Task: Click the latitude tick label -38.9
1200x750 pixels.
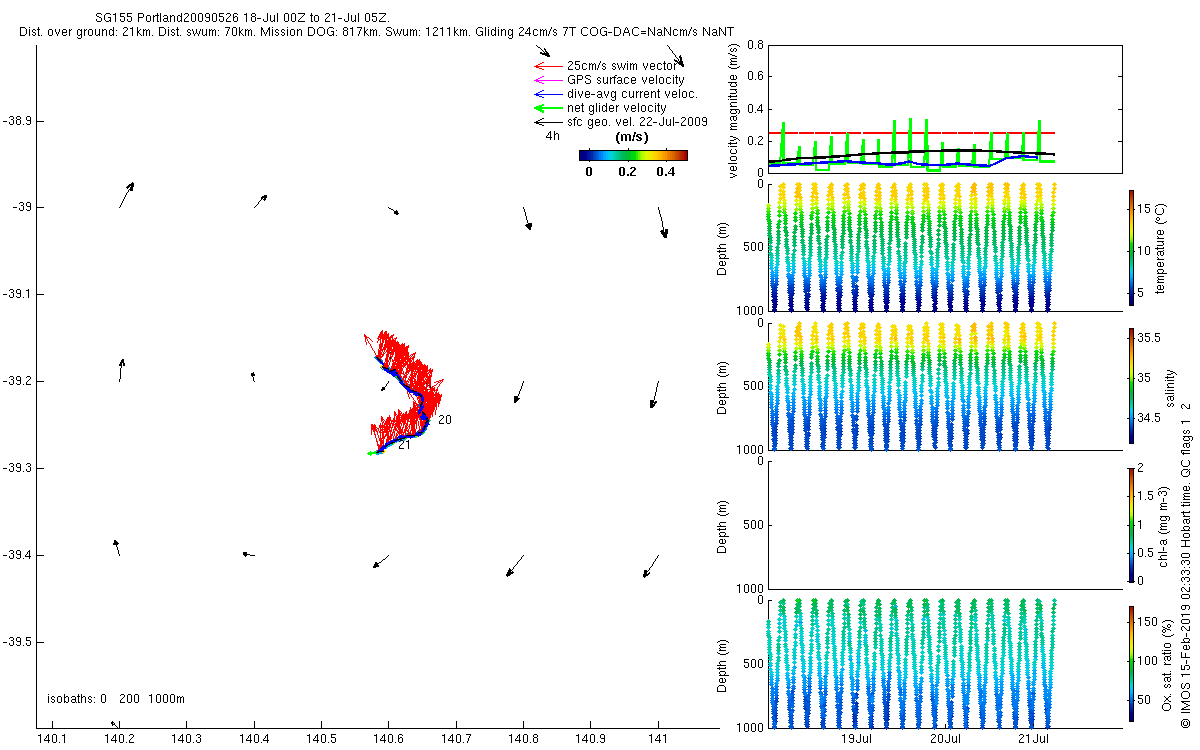Action: tap(17, 121)
